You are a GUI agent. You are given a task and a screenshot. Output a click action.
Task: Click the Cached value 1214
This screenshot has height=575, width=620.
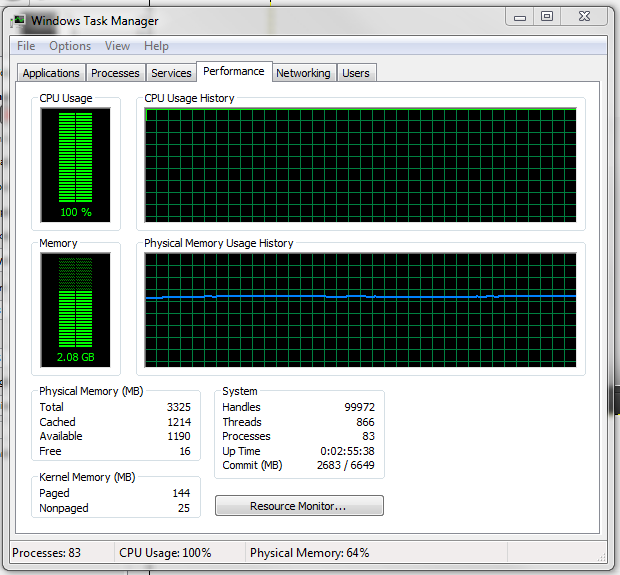click(x=179, y=422)
